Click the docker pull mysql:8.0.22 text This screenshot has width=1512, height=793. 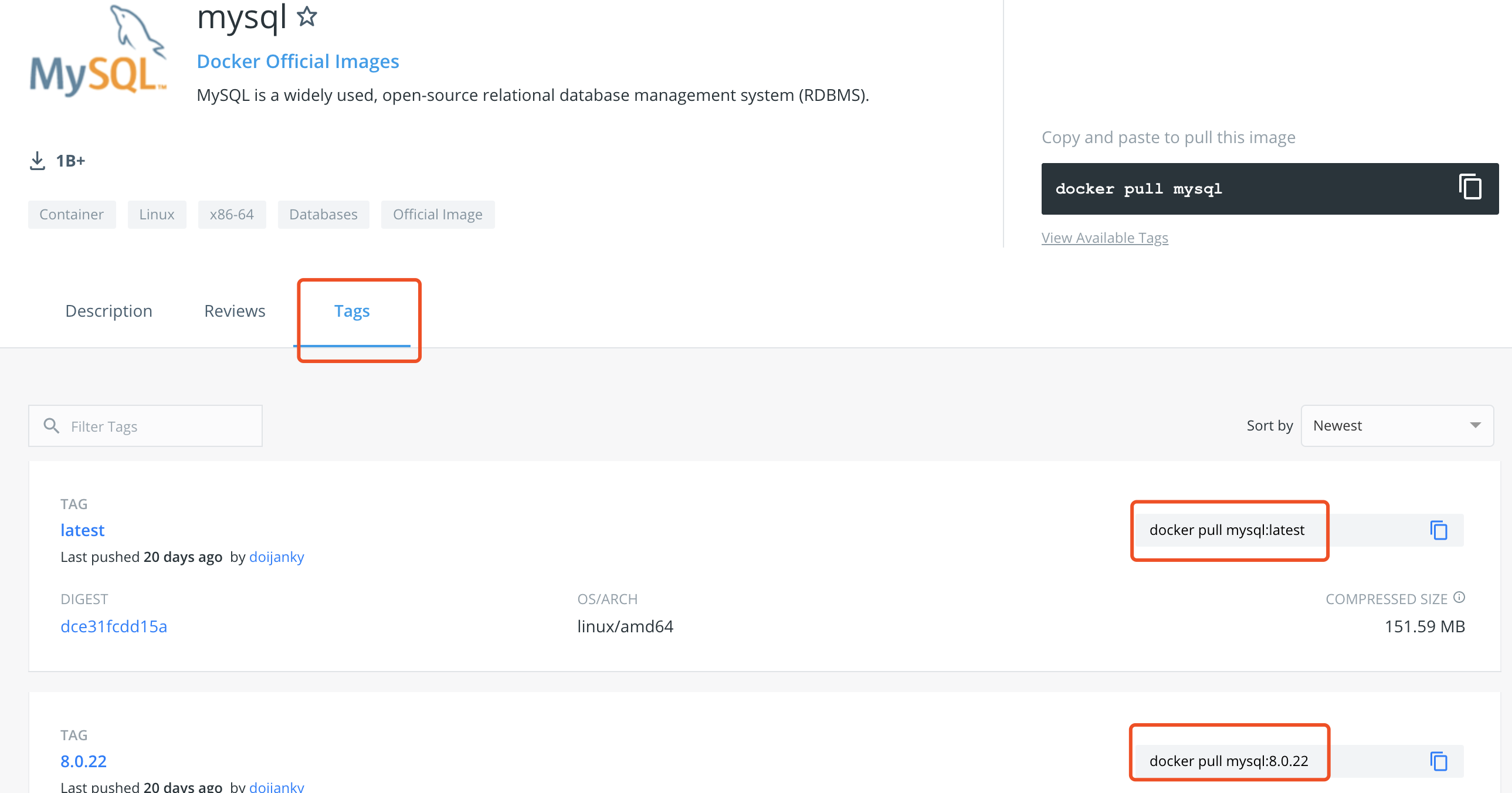click(1229, 761)
